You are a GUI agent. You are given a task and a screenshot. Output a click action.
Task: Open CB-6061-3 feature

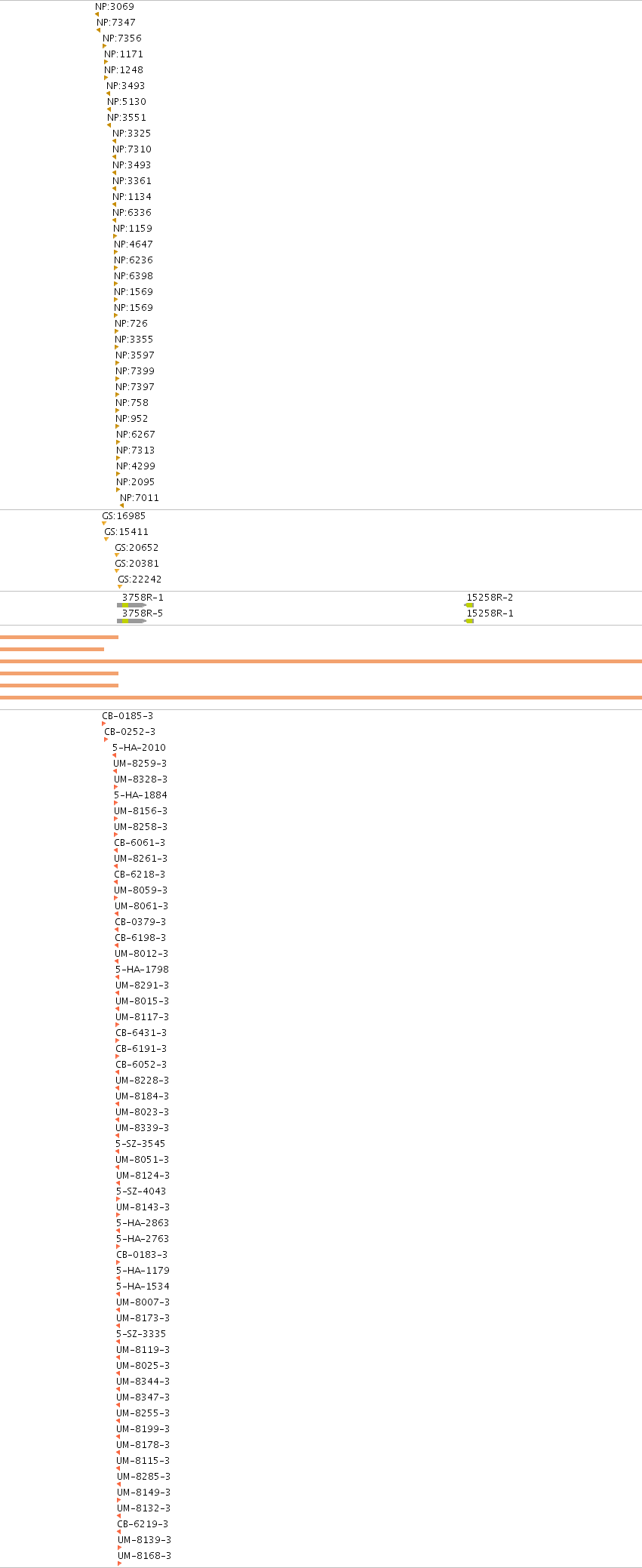140,843
